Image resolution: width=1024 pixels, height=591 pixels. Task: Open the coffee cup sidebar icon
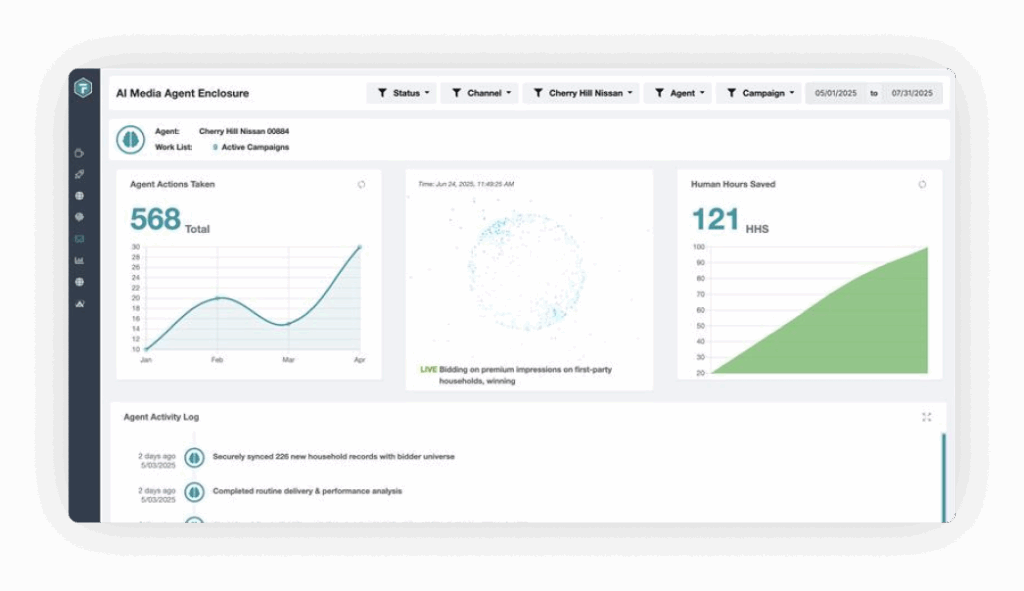pyautogui.click(x=79, y=153)
